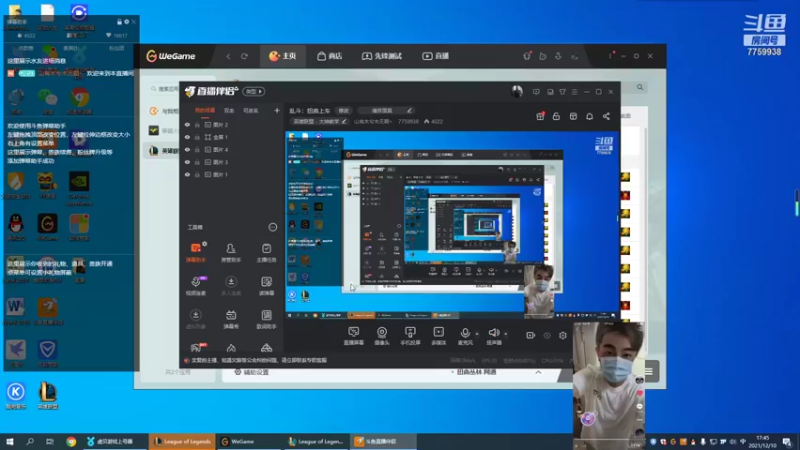Toggle visibility of source 图片 2
The width and height of the screenshot is (800, 450).
[x=187, y=124]
